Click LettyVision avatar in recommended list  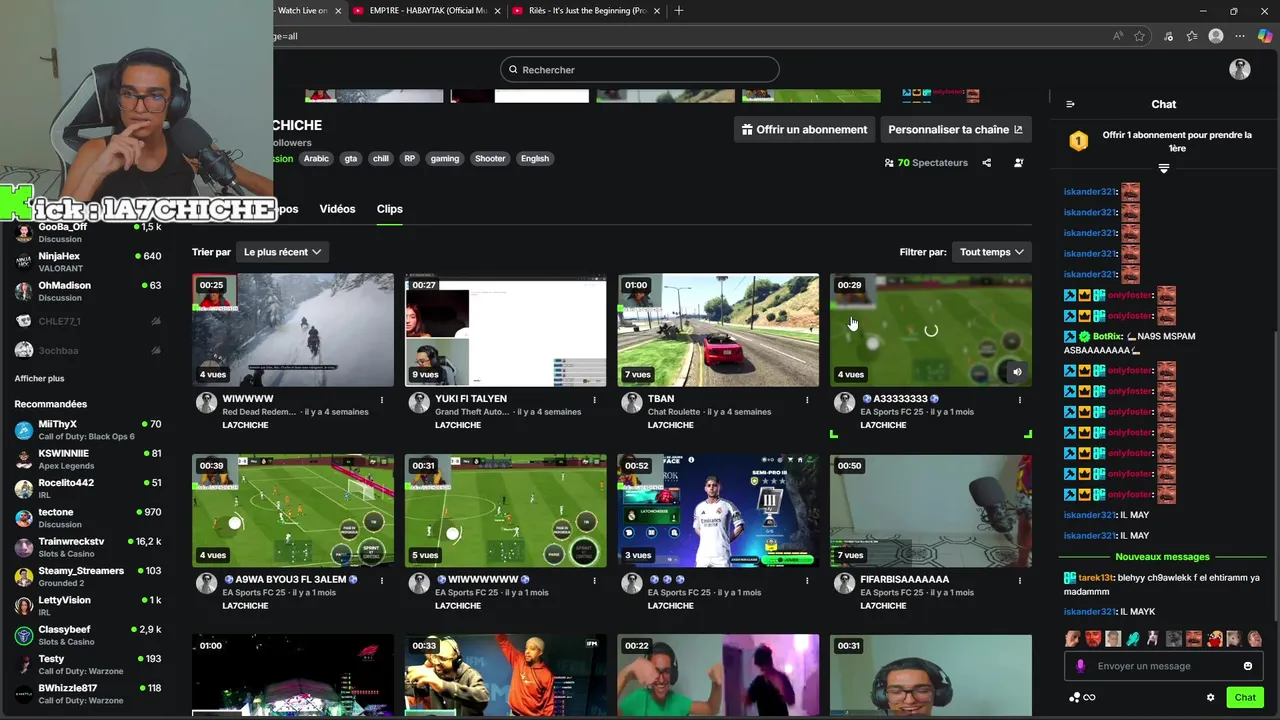click(x=24, y=606)
